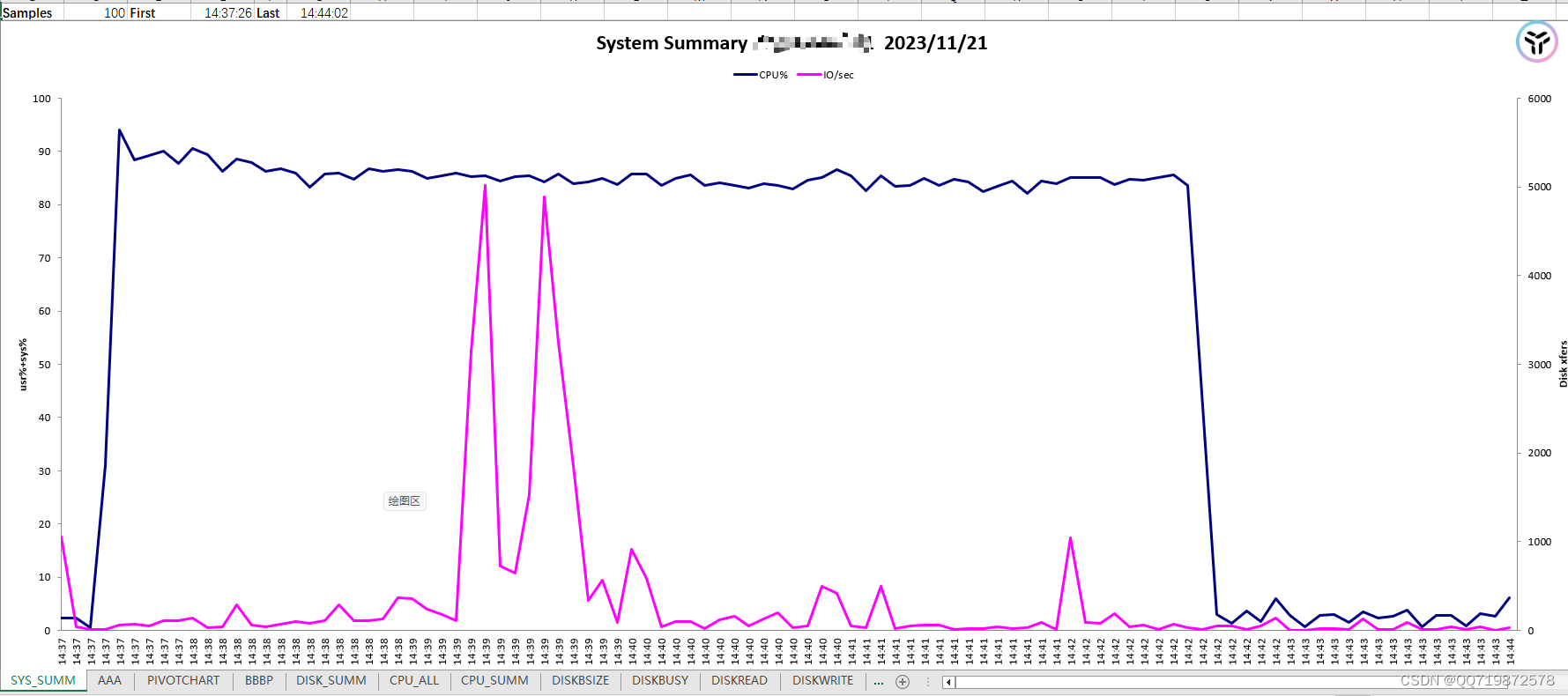Switch to the CPU_SUMM sheet
The width and height of the screenshot is (1568, 696).
[494, 681]
